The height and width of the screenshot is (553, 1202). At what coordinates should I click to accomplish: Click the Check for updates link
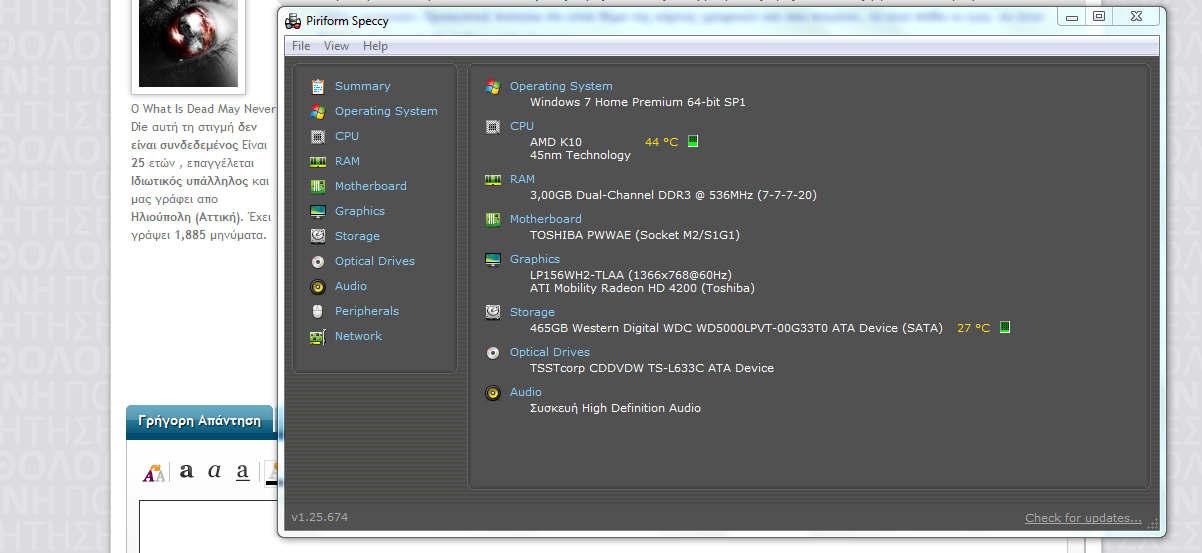click(1083, 518)
